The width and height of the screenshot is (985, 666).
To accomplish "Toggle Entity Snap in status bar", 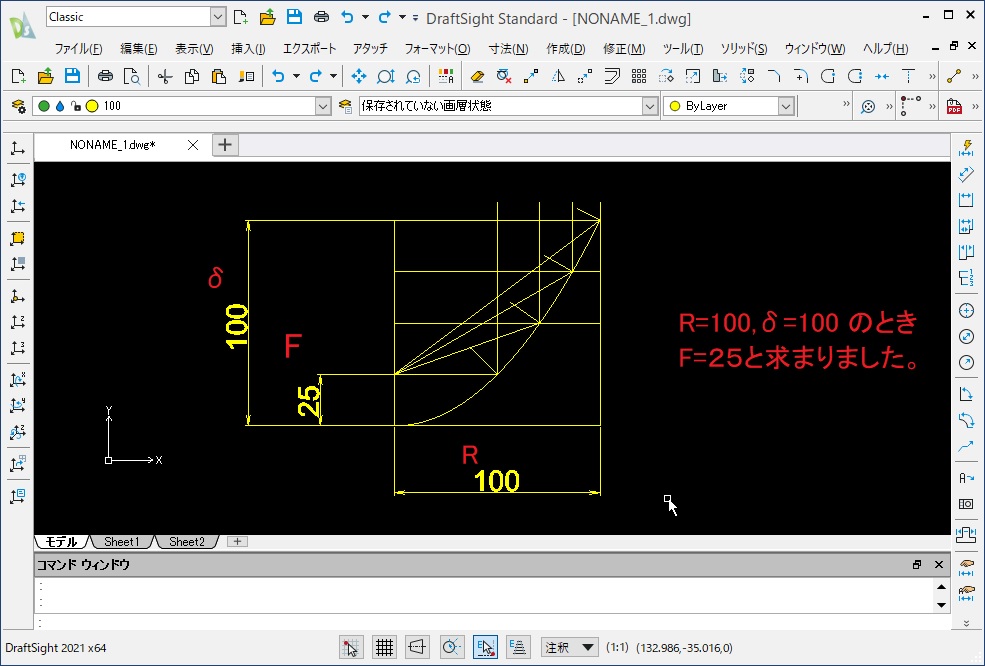I will 485,647.
